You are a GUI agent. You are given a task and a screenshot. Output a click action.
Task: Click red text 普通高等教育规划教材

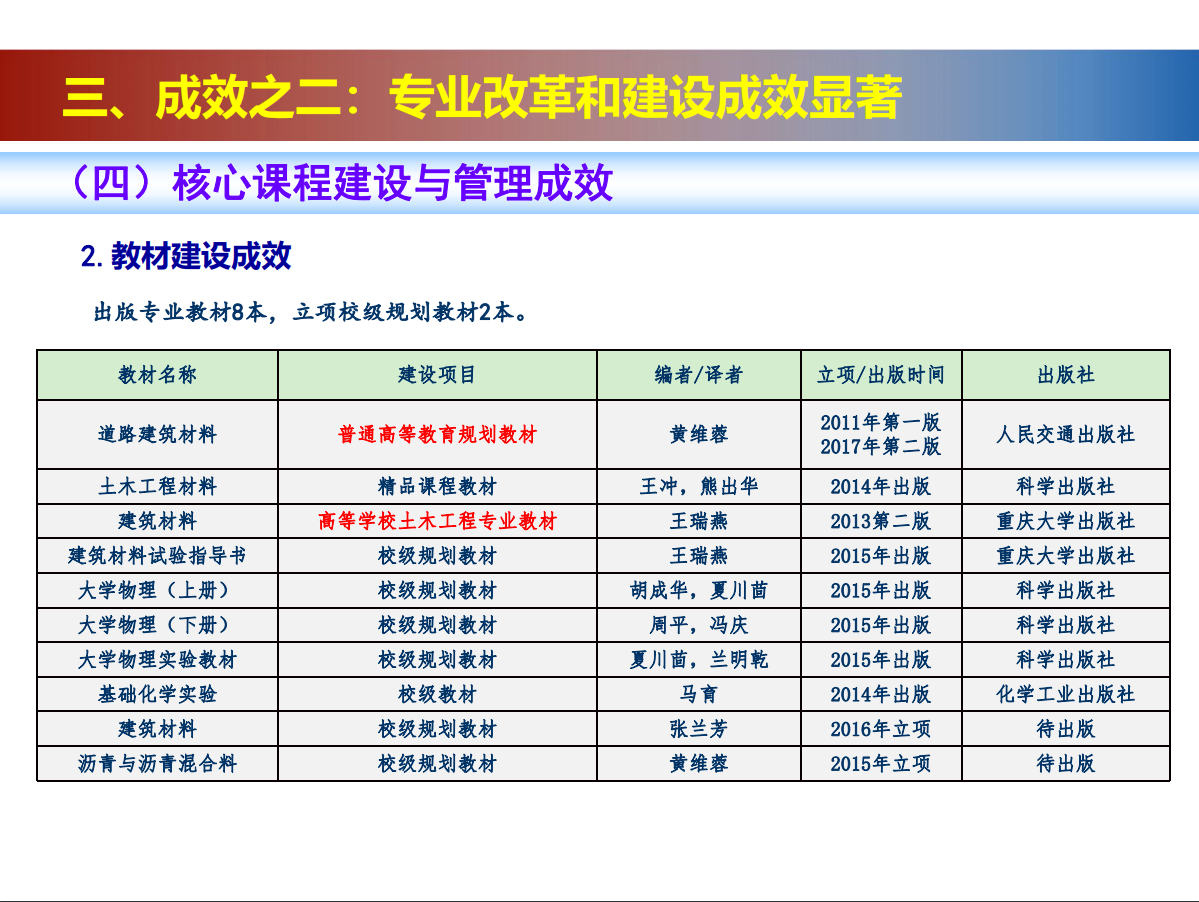[x=437, y=435]
